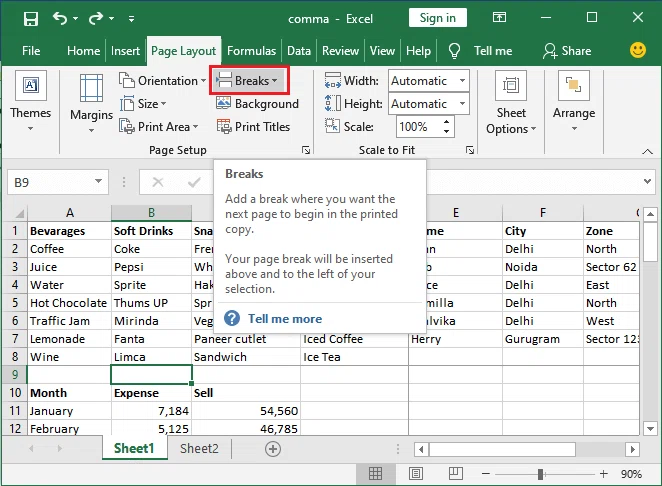
Task: Open the Formulas tab
Action: click(251, 51)
